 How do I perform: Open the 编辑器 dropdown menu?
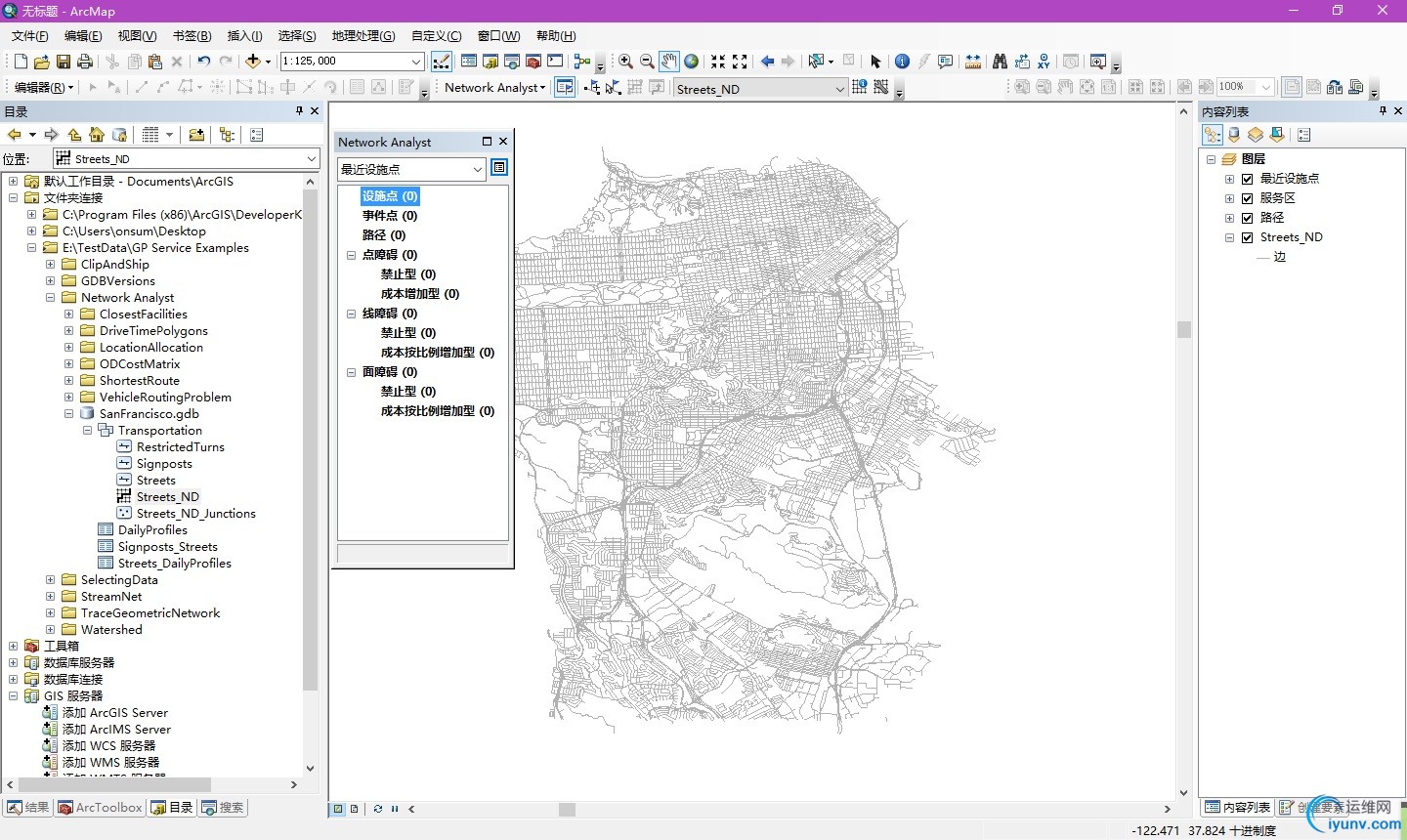click(44, 88)
